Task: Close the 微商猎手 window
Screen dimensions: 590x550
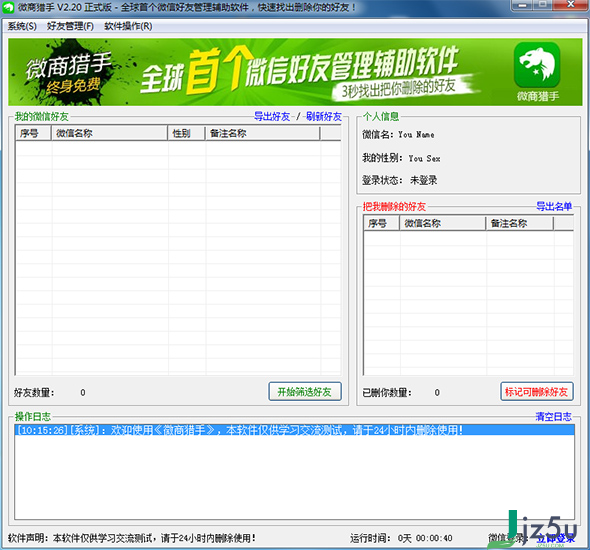Action: pyautogui.click(x=571, y=5)
